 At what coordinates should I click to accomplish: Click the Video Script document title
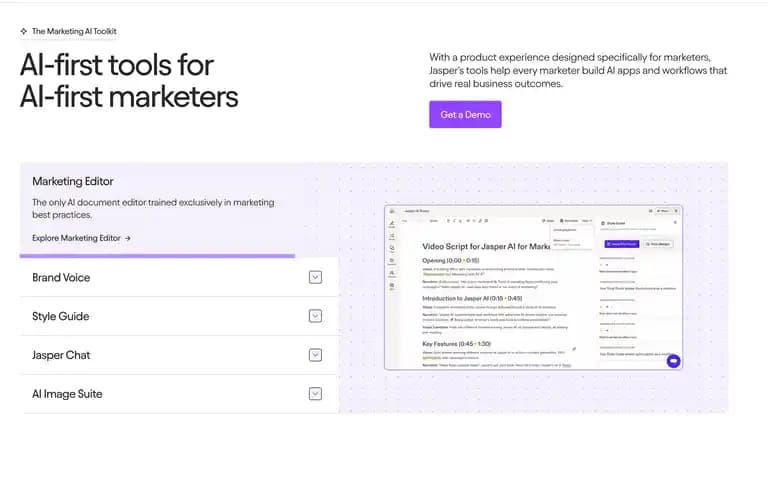click(486, 246)
